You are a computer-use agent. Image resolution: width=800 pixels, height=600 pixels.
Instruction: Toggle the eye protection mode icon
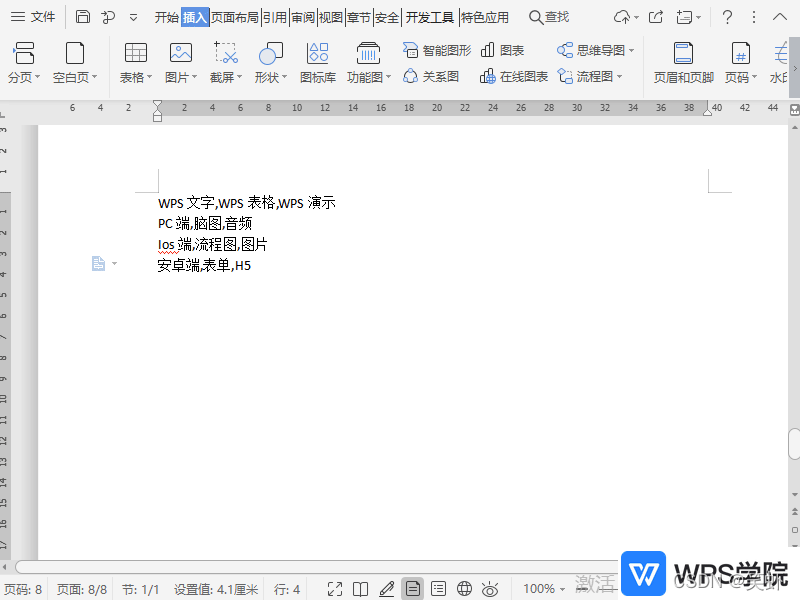(x=490, y=589)
